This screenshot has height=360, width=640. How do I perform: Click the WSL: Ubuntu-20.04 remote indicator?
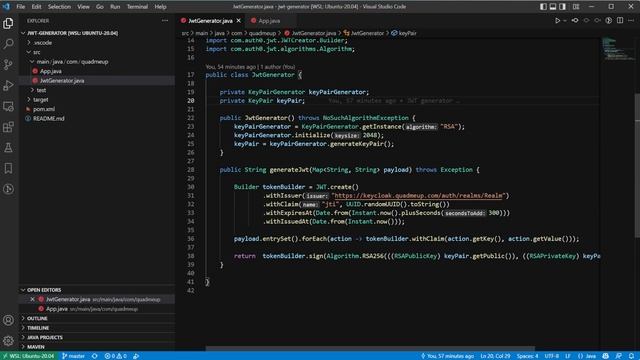coord(29,356)
